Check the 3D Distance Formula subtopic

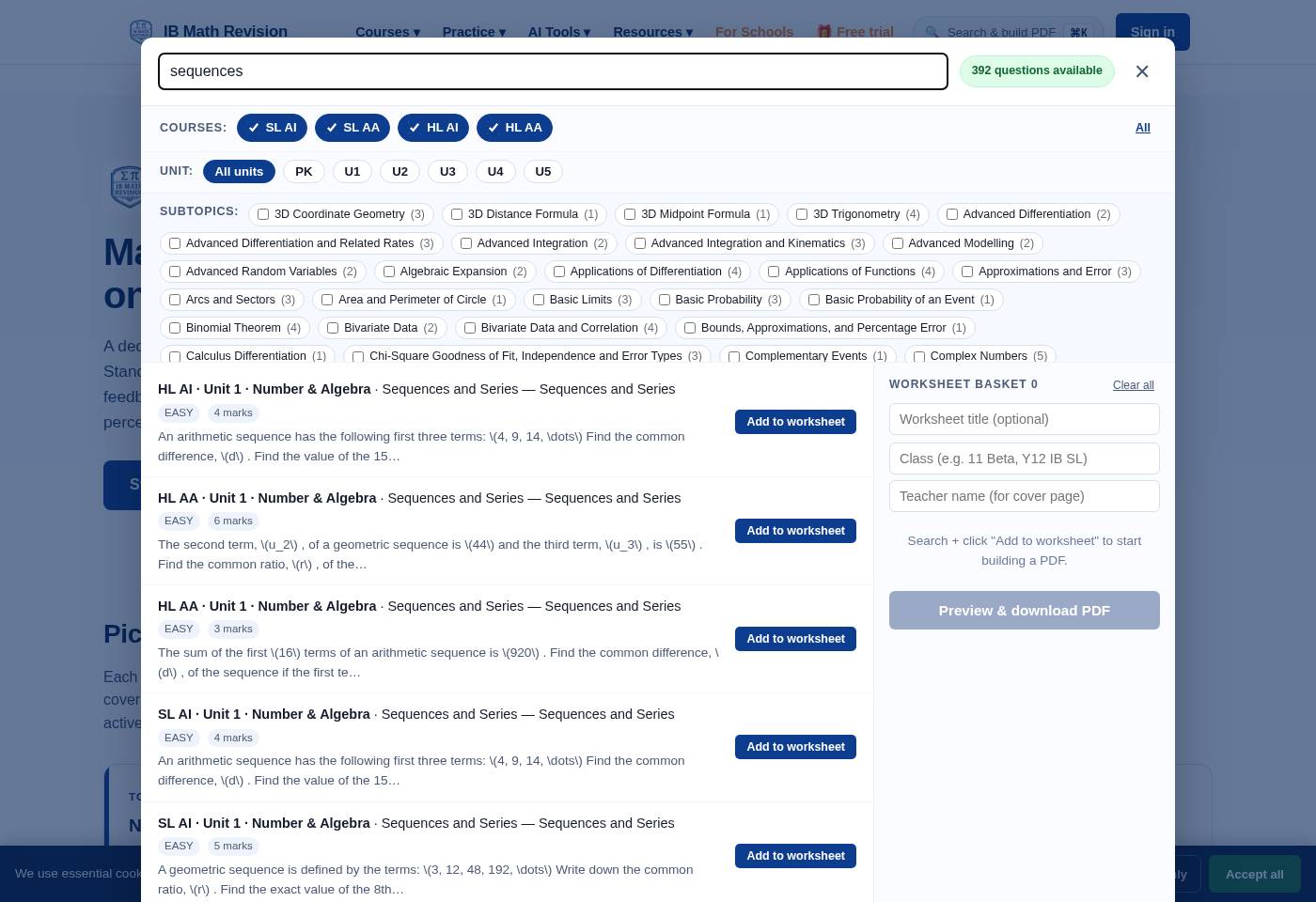click(x=457, y=214)
